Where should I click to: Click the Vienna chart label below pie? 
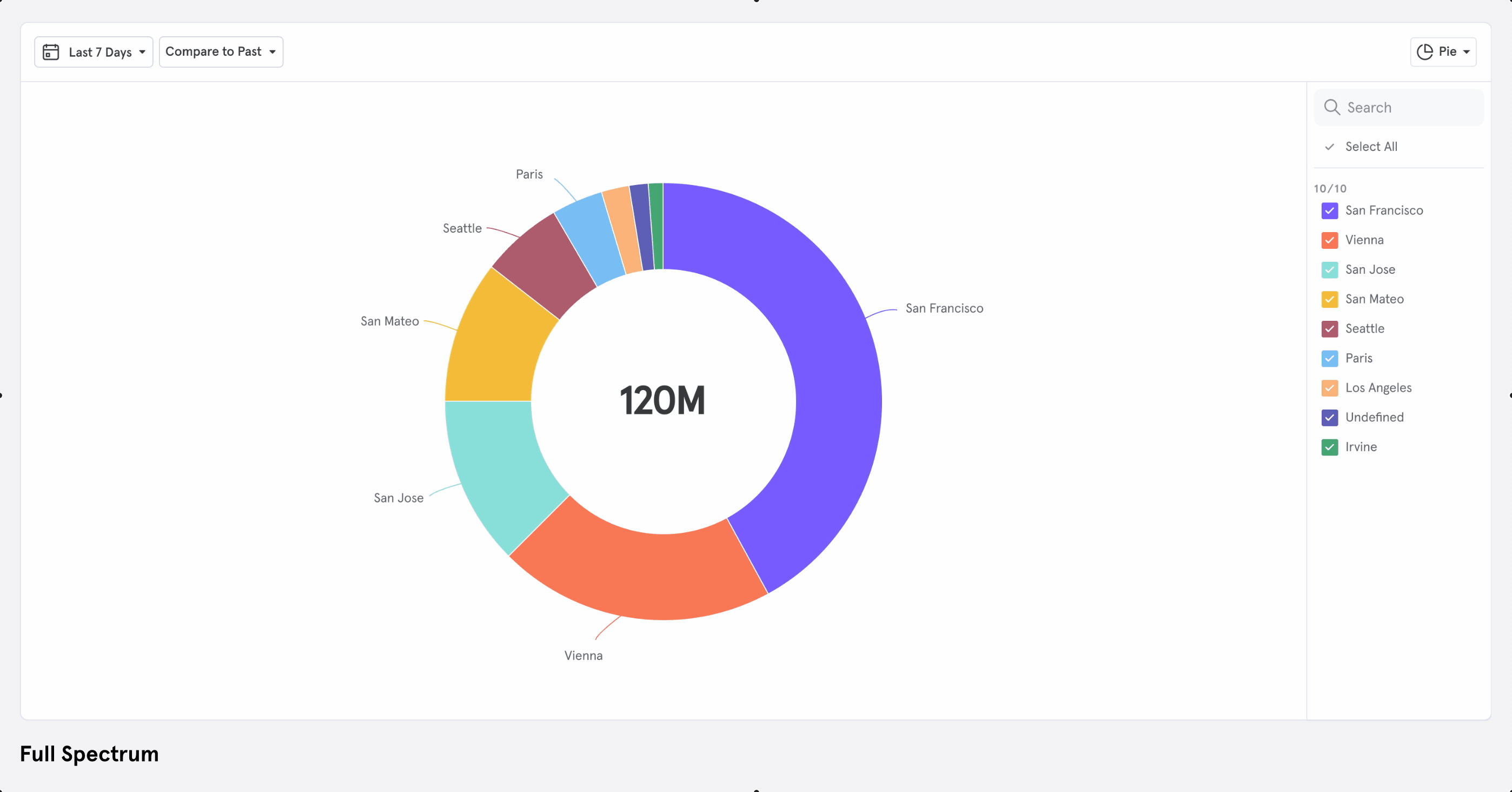(x=583, y=656)
